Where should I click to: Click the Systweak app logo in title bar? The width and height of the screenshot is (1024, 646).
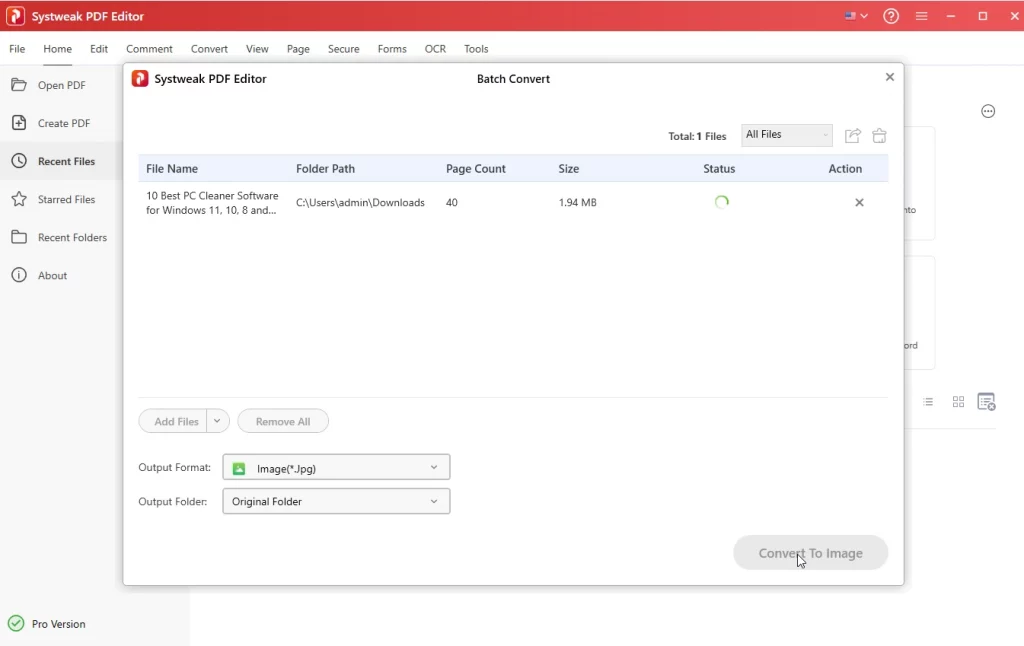coord(15,16)
